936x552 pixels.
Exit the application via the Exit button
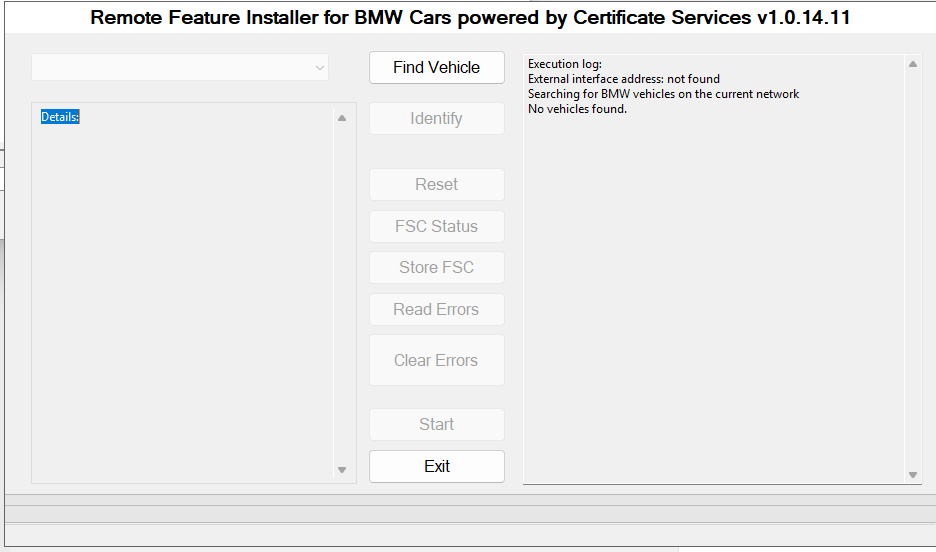(436, 466)
